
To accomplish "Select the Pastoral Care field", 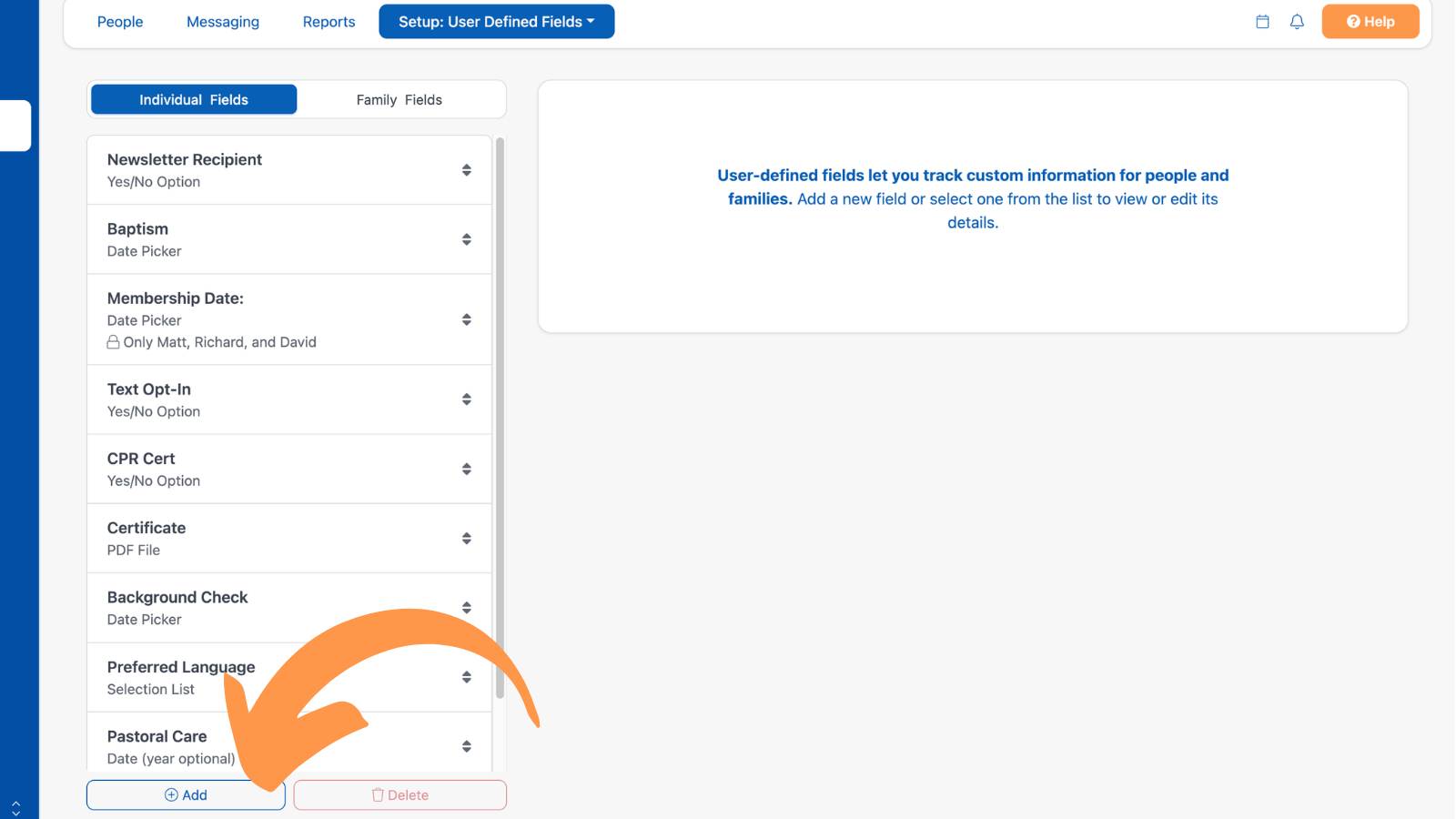I will [289, 743].
